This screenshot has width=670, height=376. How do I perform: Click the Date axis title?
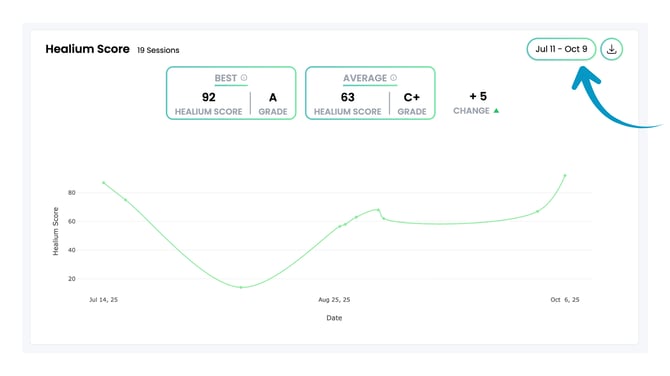click(334, 318)
